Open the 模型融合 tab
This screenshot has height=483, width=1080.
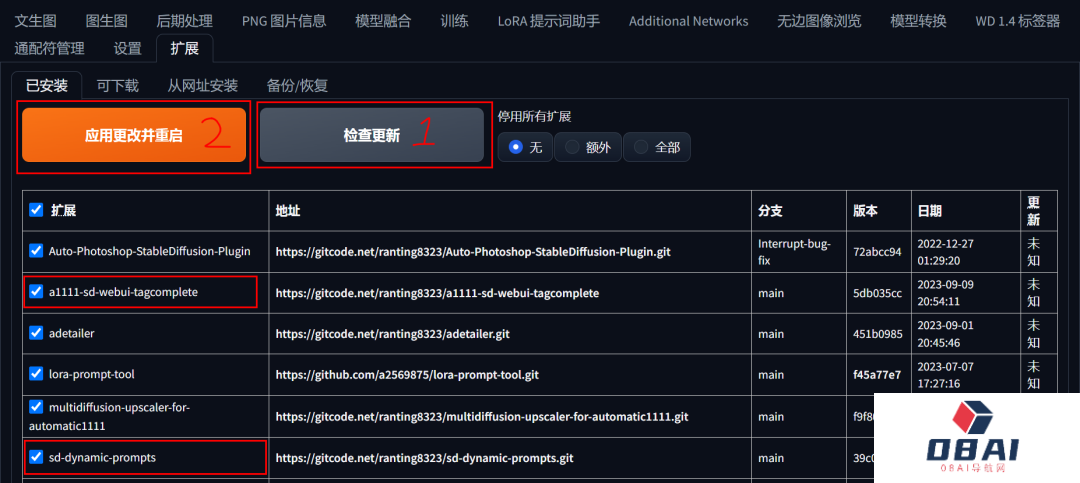point(383,21)
